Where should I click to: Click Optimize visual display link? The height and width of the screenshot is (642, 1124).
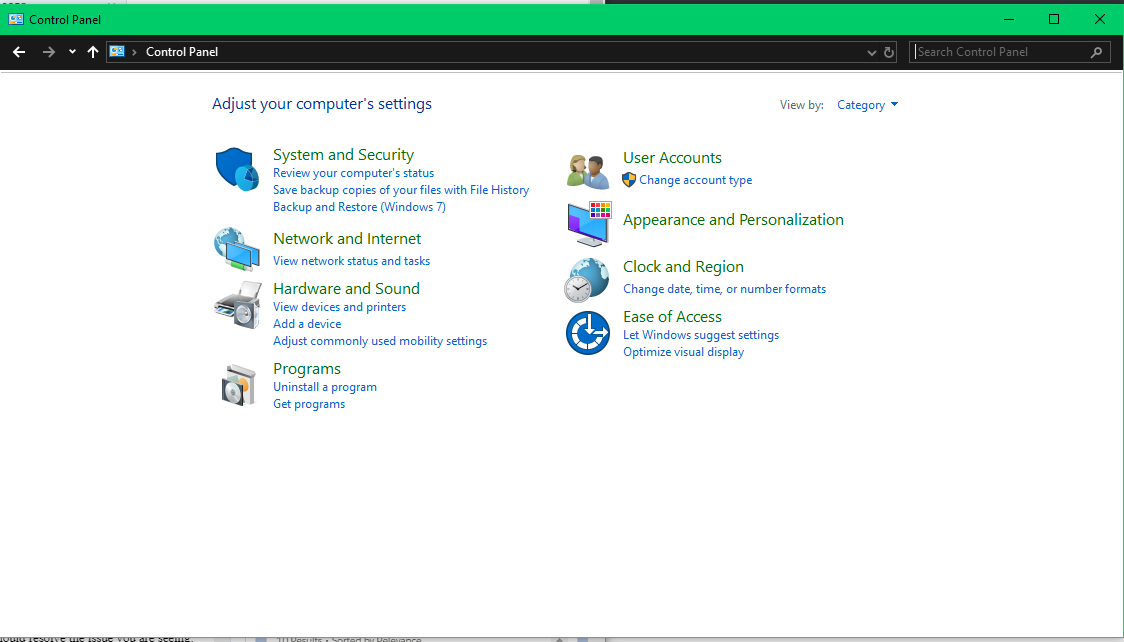click(683, 352)
